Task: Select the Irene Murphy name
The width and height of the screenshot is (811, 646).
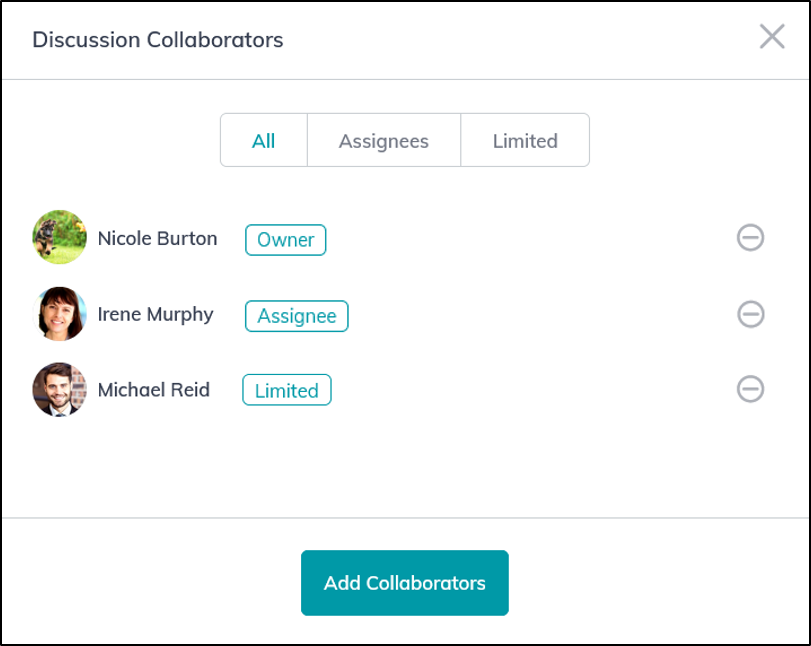Action: point(155,314)
